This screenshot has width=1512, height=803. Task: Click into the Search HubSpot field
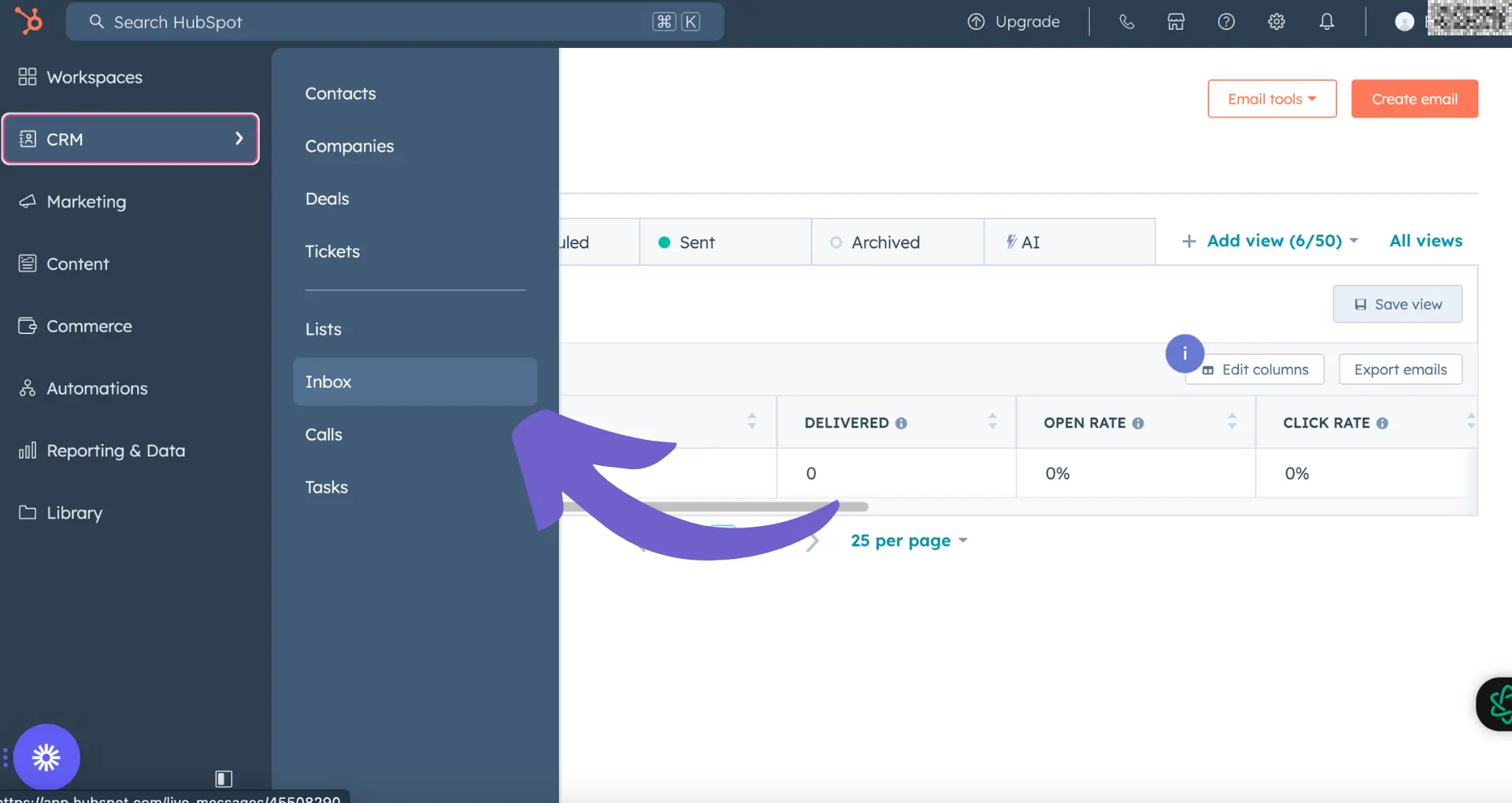click(395, 22)
